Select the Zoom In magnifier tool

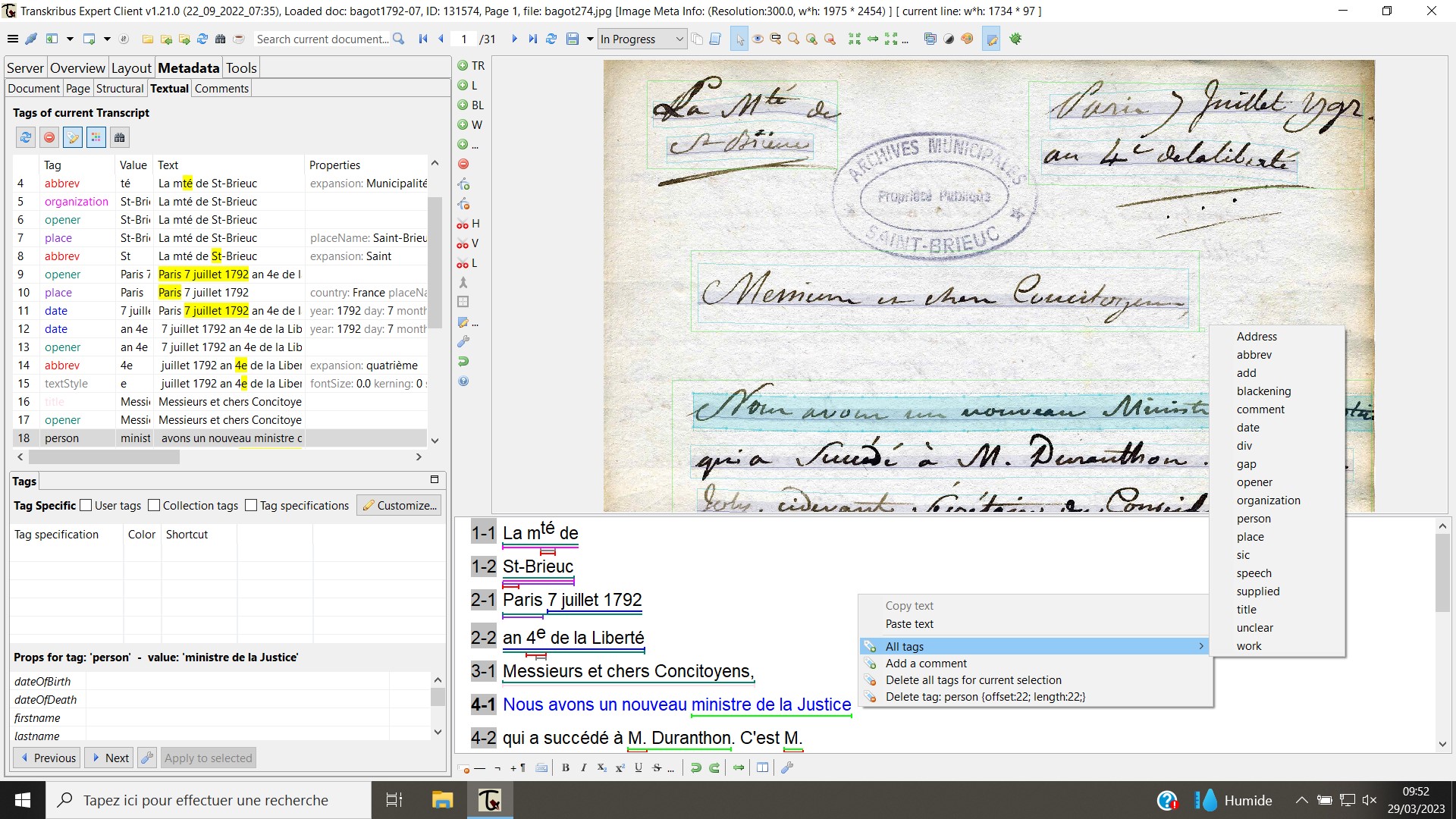pyautogui.click(x=811, y=39)
